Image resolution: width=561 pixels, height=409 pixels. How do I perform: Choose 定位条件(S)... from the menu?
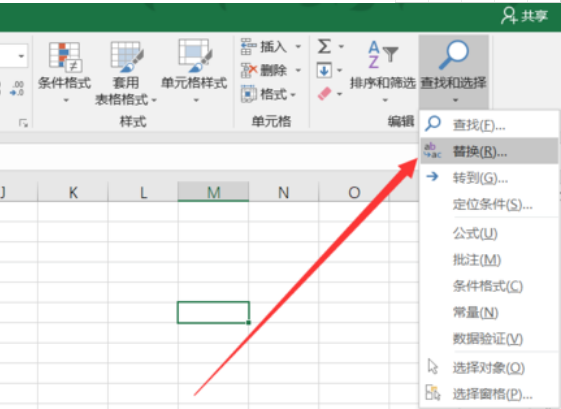489,204
